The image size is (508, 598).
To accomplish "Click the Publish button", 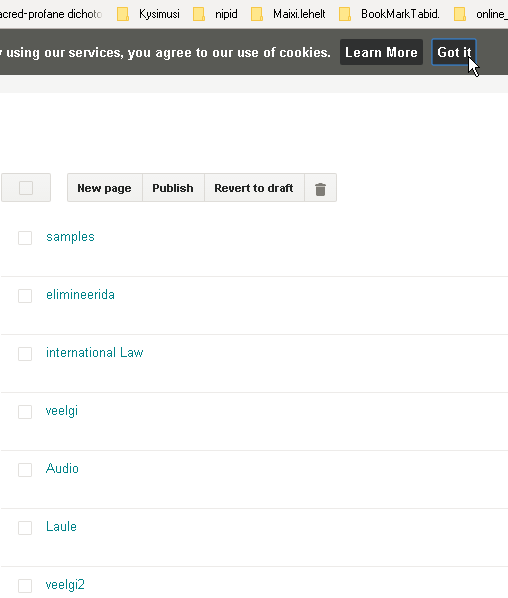I will click(174, 188).
